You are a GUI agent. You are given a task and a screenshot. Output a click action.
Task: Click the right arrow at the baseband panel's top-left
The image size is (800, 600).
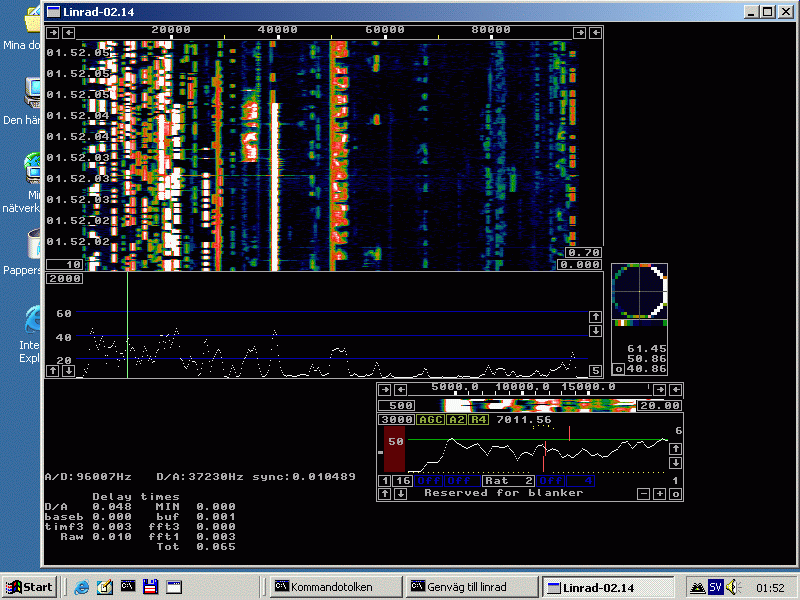click(385, 390)
